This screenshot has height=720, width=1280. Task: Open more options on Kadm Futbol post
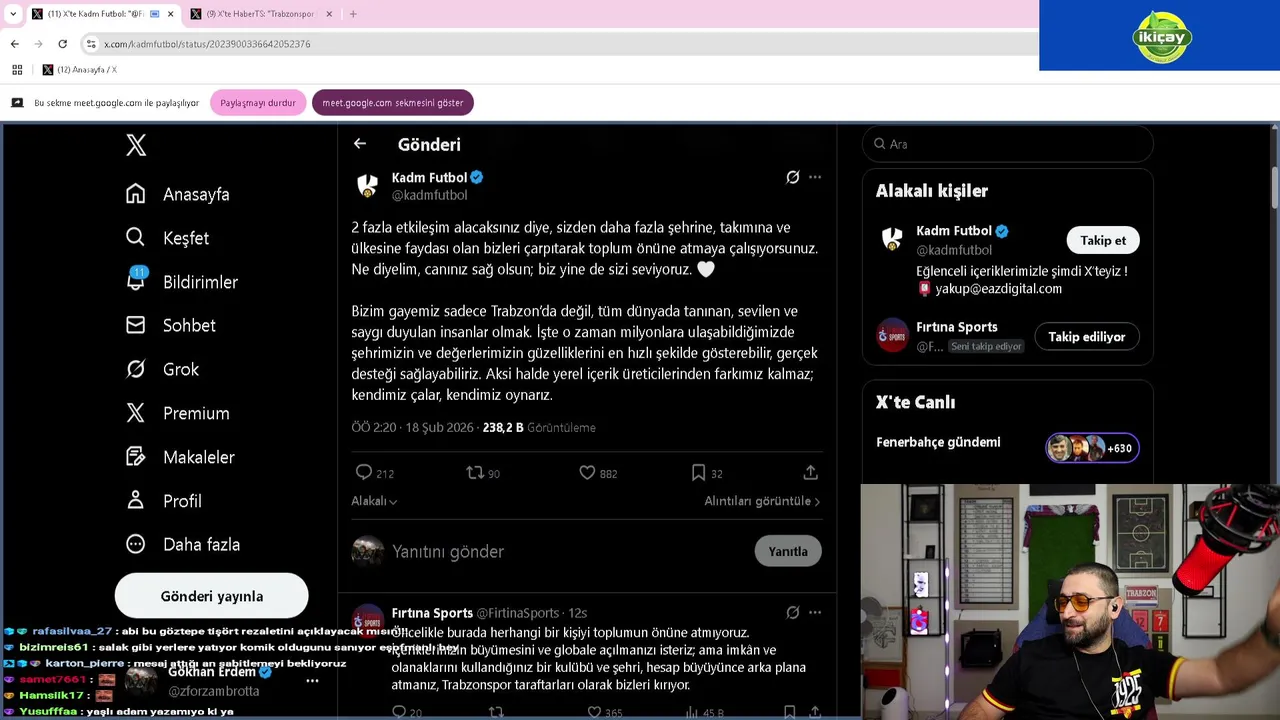(815, 177)
